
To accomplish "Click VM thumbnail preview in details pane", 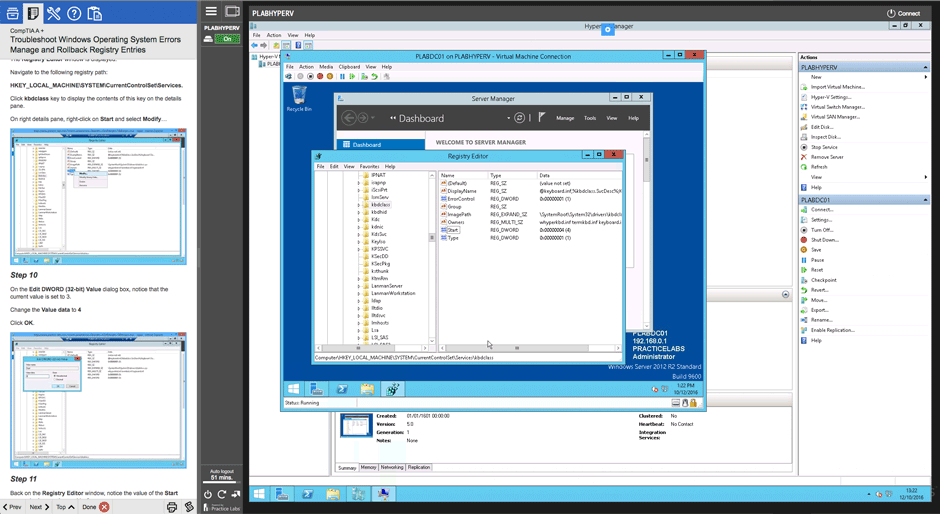I will (x=356, y=425).
